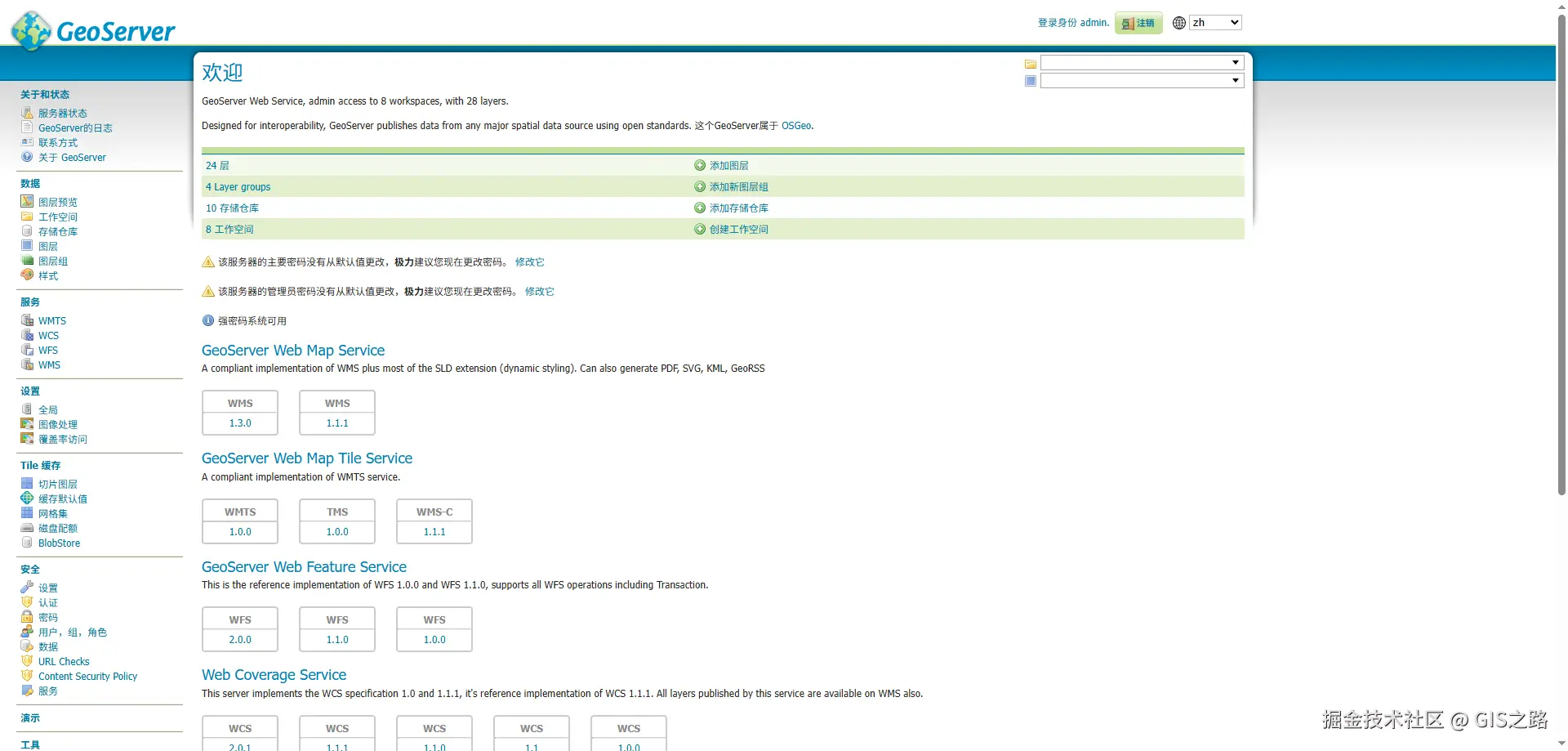
Task: Open URL Checks in the sidebar
Action: tap(64, 661)
